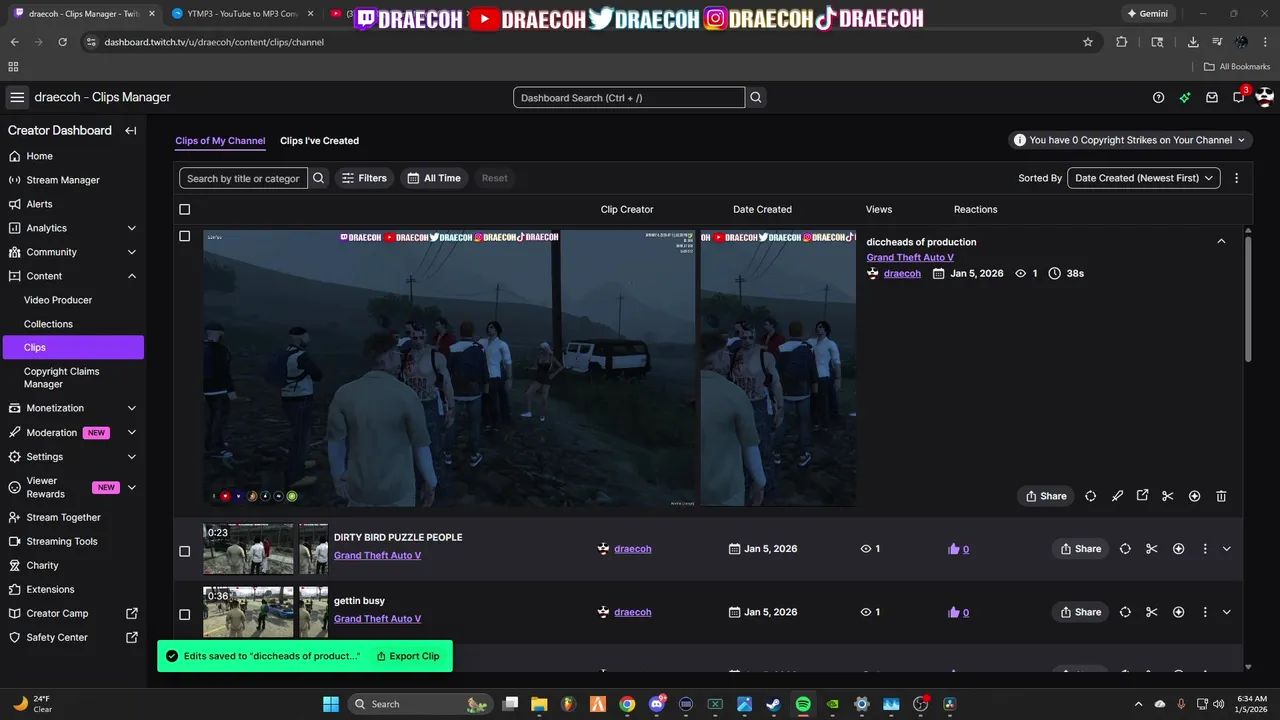Image resolution: width=1280 pixels, height=720 pixels.
Task: Open the Sorted By Date Created dropdown
Action: (x=1144, y=178)
